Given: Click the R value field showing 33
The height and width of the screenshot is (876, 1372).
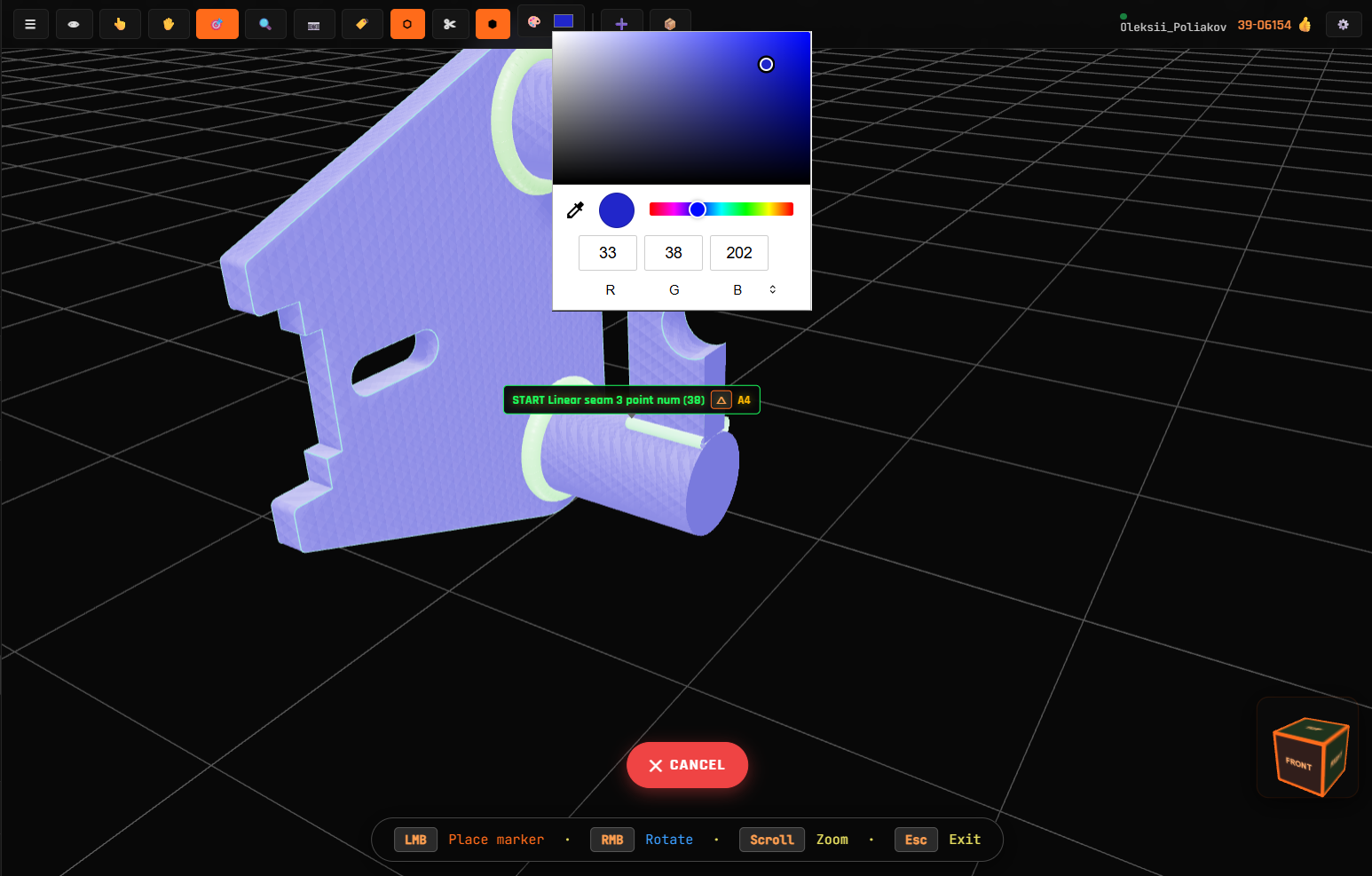Looking at the screenshot, I should 608,253.
